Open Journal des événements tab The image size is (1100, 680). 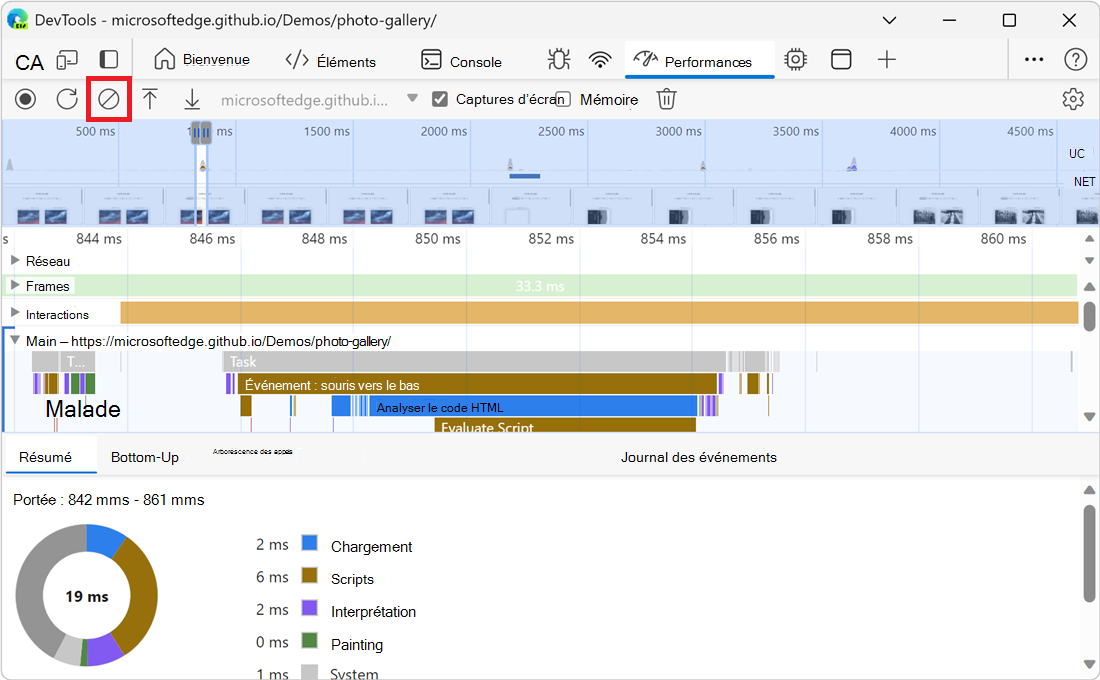698,458
